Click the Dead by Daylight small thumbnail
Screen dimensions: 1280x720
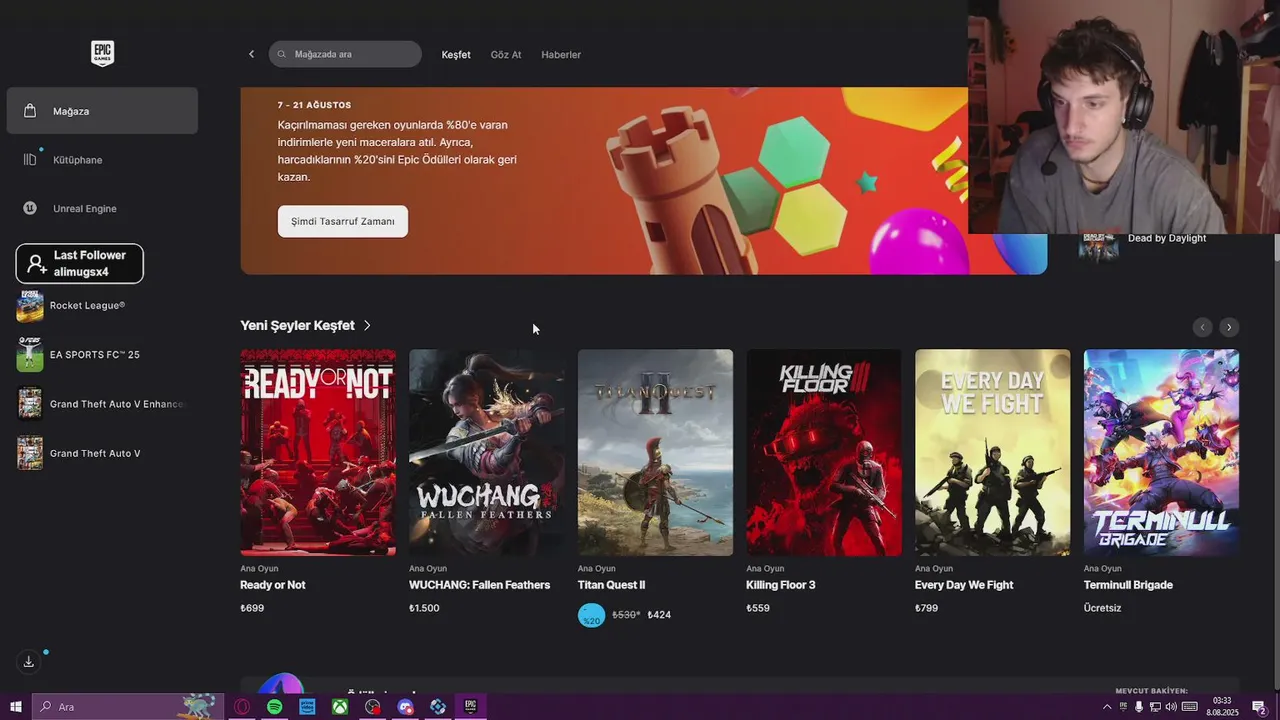pyautogui.click(x=1098, y=246)
